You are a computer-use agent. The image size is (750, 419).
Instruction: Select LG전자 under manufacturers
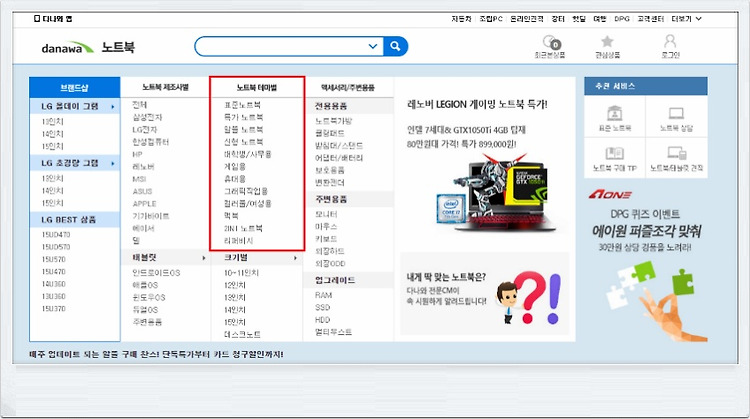(x=145, y=130)
